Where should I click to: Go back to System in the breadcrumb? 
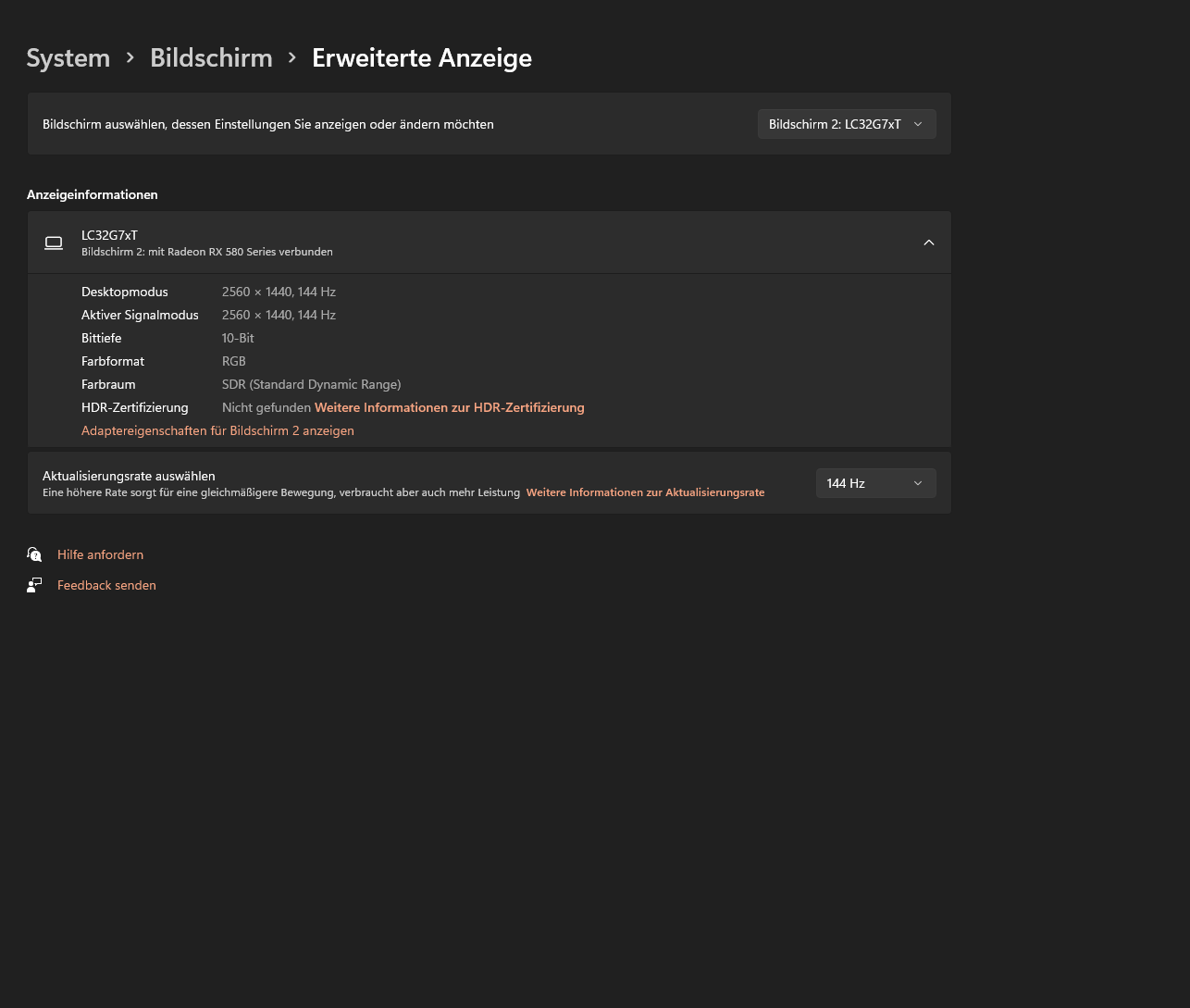click(68, 57)
